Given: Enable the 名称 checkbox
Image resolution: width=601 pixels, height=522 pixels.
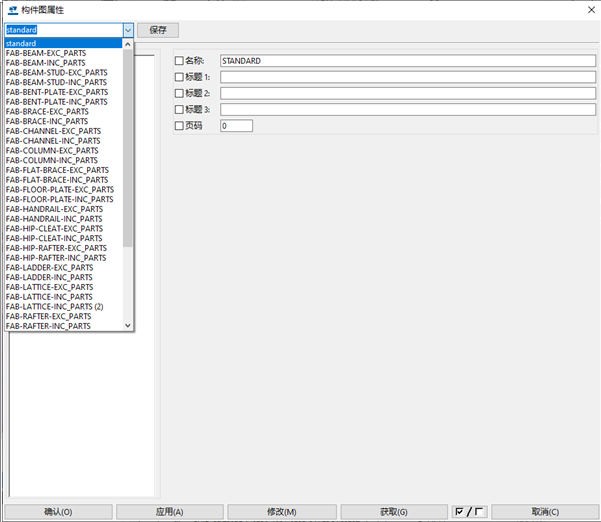Looking at the screenshot, I should [179, 61].
